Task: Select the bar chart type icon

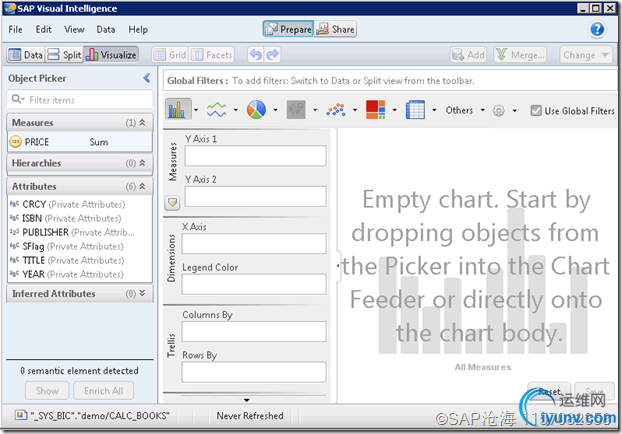Action: (x=177, y=109)
